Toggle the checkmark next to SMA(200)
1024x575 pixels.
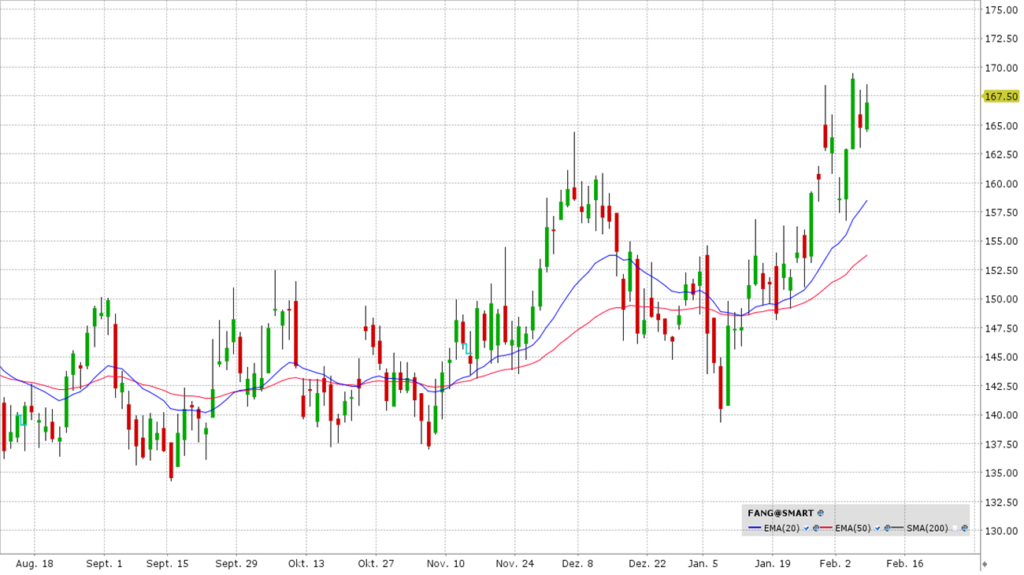[x=954, y=528]
